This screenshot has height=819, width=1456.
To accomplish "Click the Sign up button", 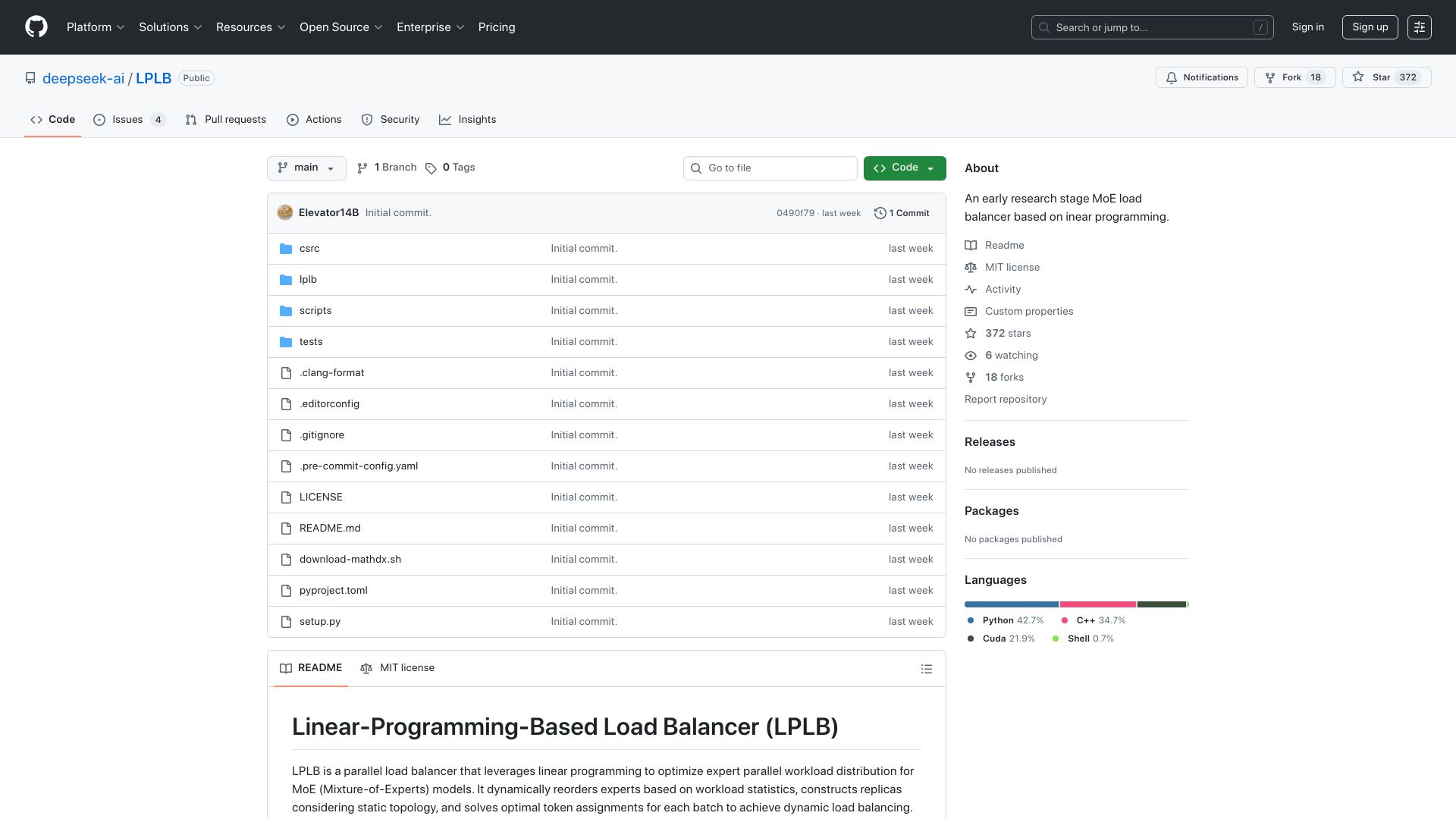I will 1370,27.
